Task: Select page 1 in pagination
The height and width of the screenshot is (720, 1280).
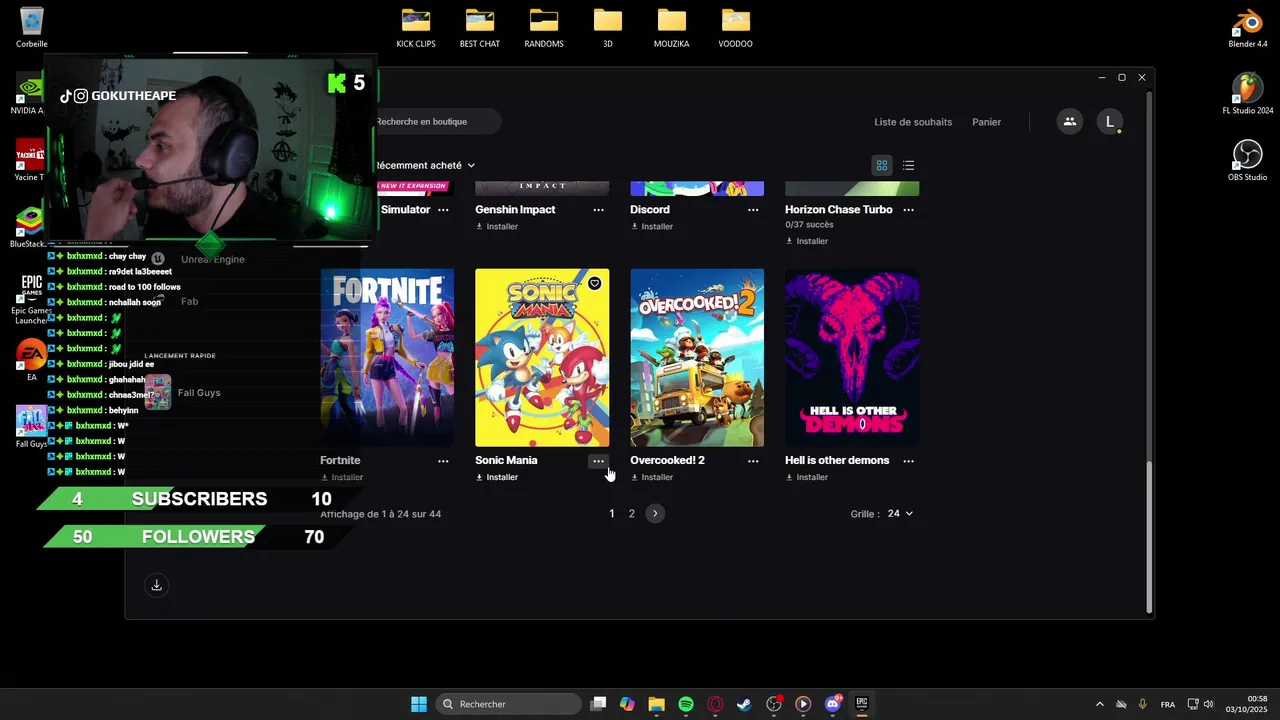Action: click(x=612, y=514)
